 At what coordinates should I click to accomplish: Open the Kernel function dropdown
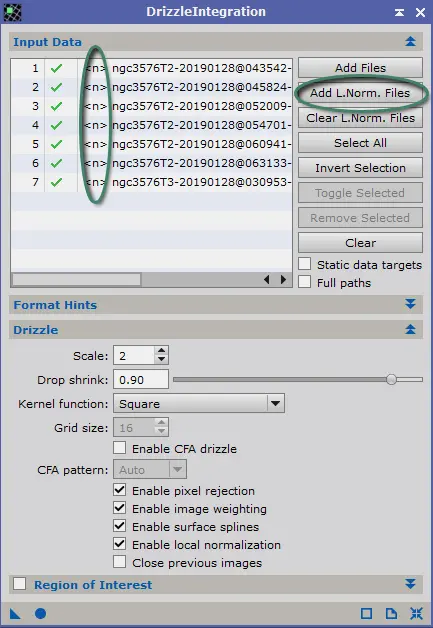pyautogui.click(x=199, y=403)
